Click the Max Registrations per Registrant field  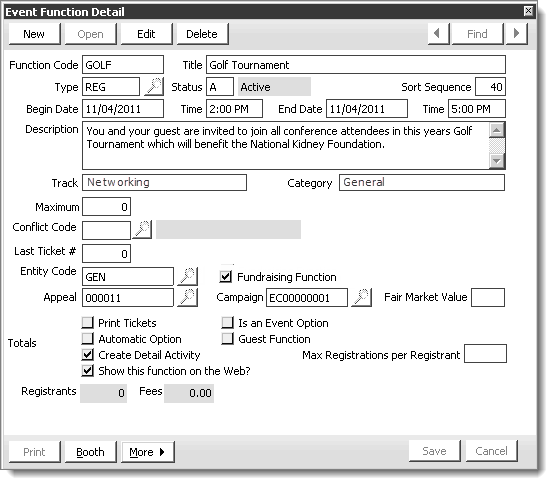[x=485, y=354]
